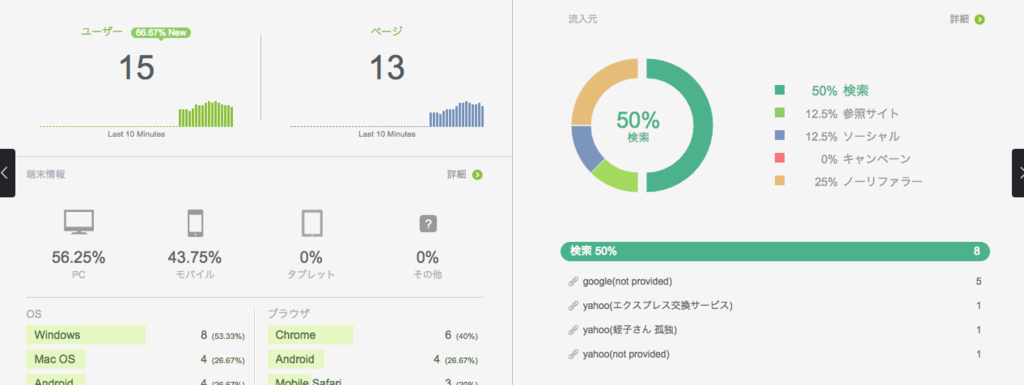This screenshot has height=385, width=1024.
Task: Click the tablet device icon
Action: [x=312, y=223]
